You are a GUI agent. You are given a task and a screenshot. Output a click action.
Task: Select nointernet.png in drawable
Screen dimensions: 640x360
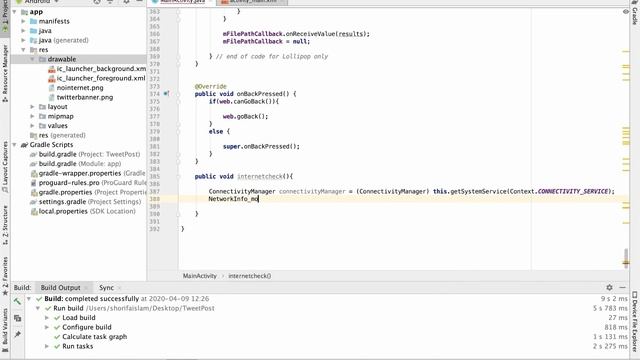pyautogui.click(x=80, y=88)
